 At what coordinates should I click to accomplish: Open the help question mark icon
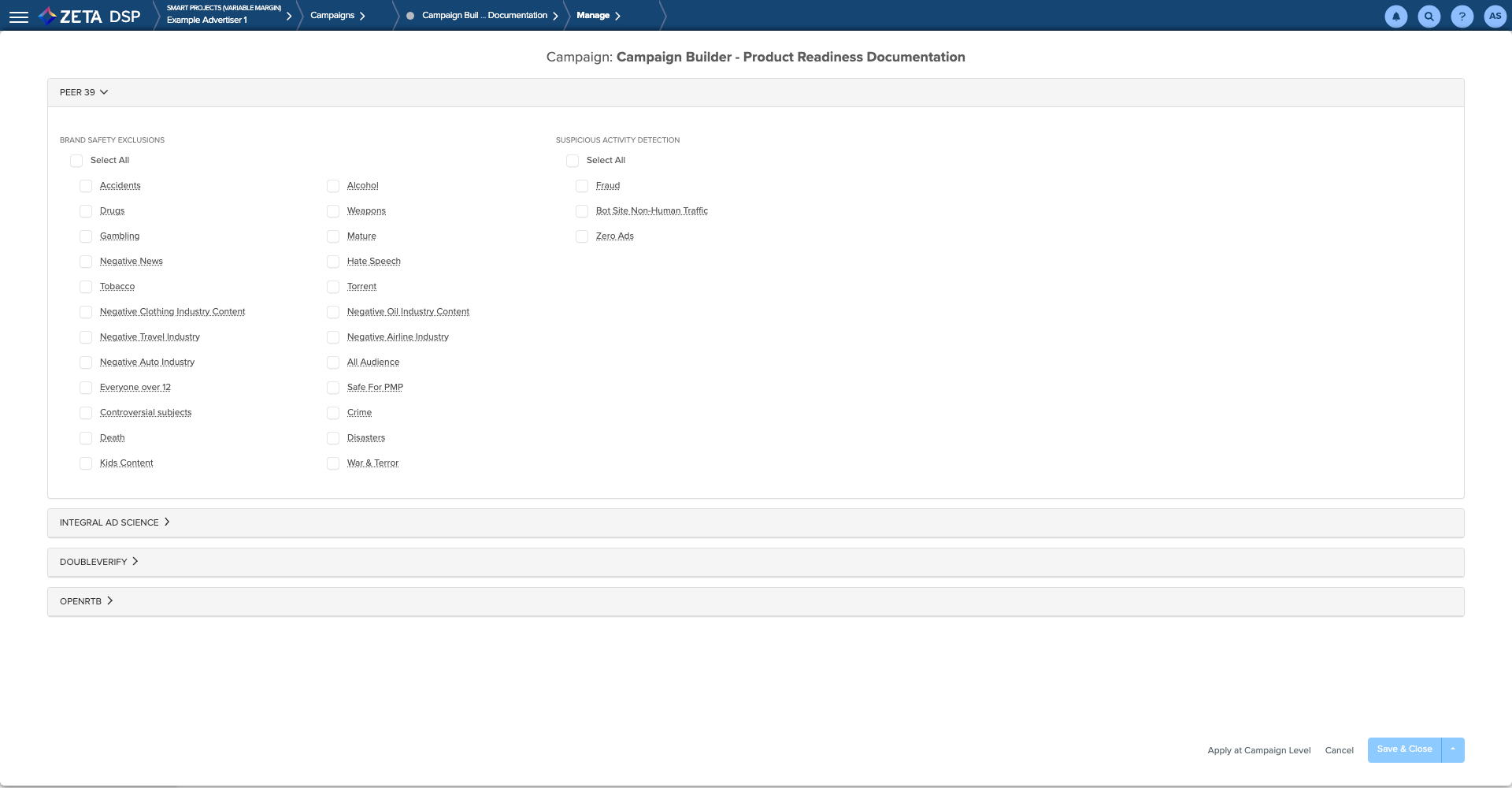[1462, 17]
